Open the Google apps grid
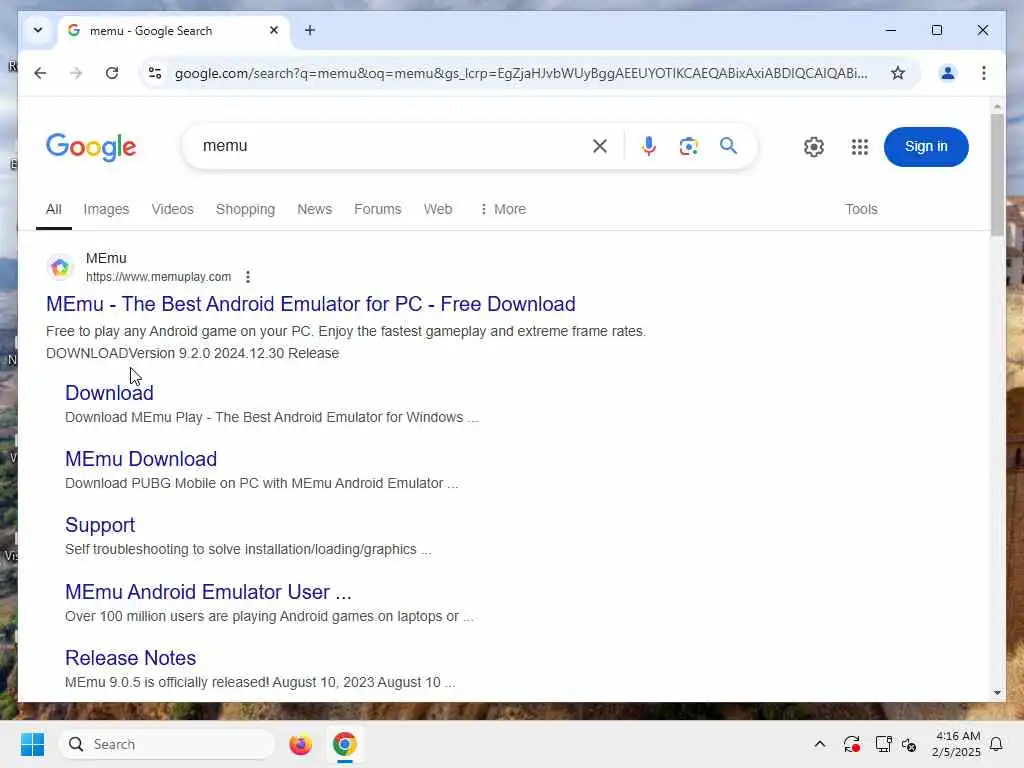 coord(859,146)
